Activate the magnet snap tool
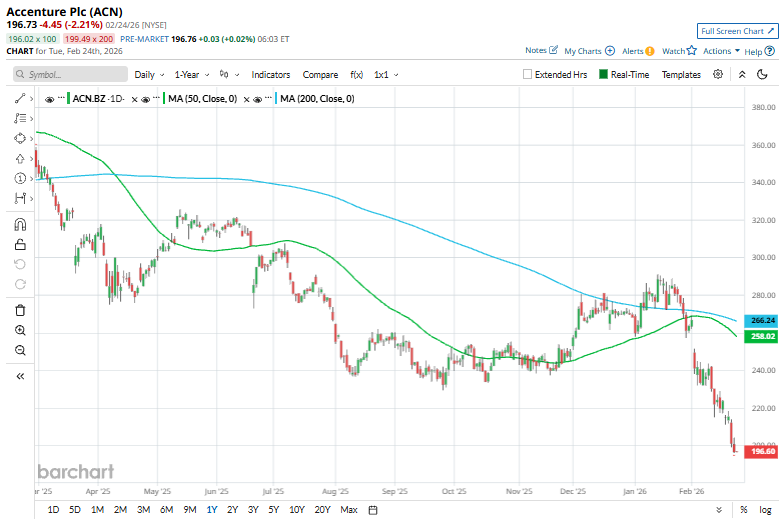The height and width of the screenshot is (523, 782). coord(20,224)
